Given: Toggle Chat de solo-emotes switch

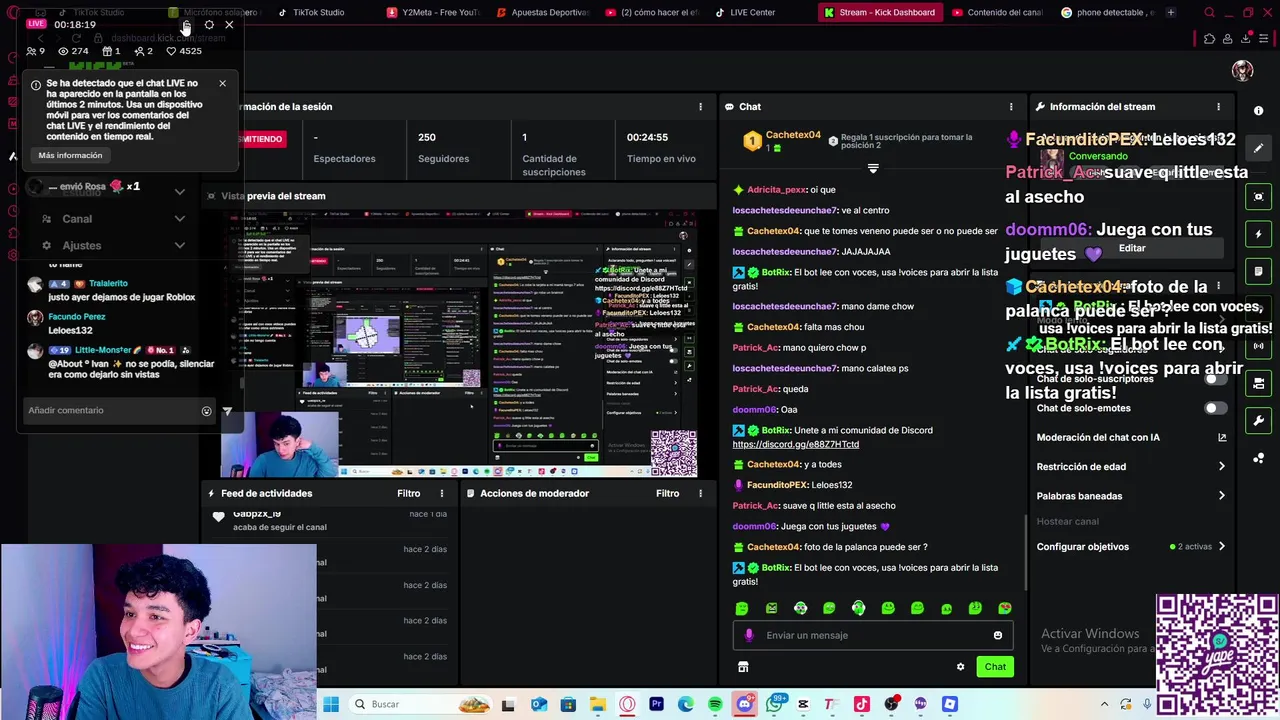Looking at the screenshot, I should [x=1215, y=408].
